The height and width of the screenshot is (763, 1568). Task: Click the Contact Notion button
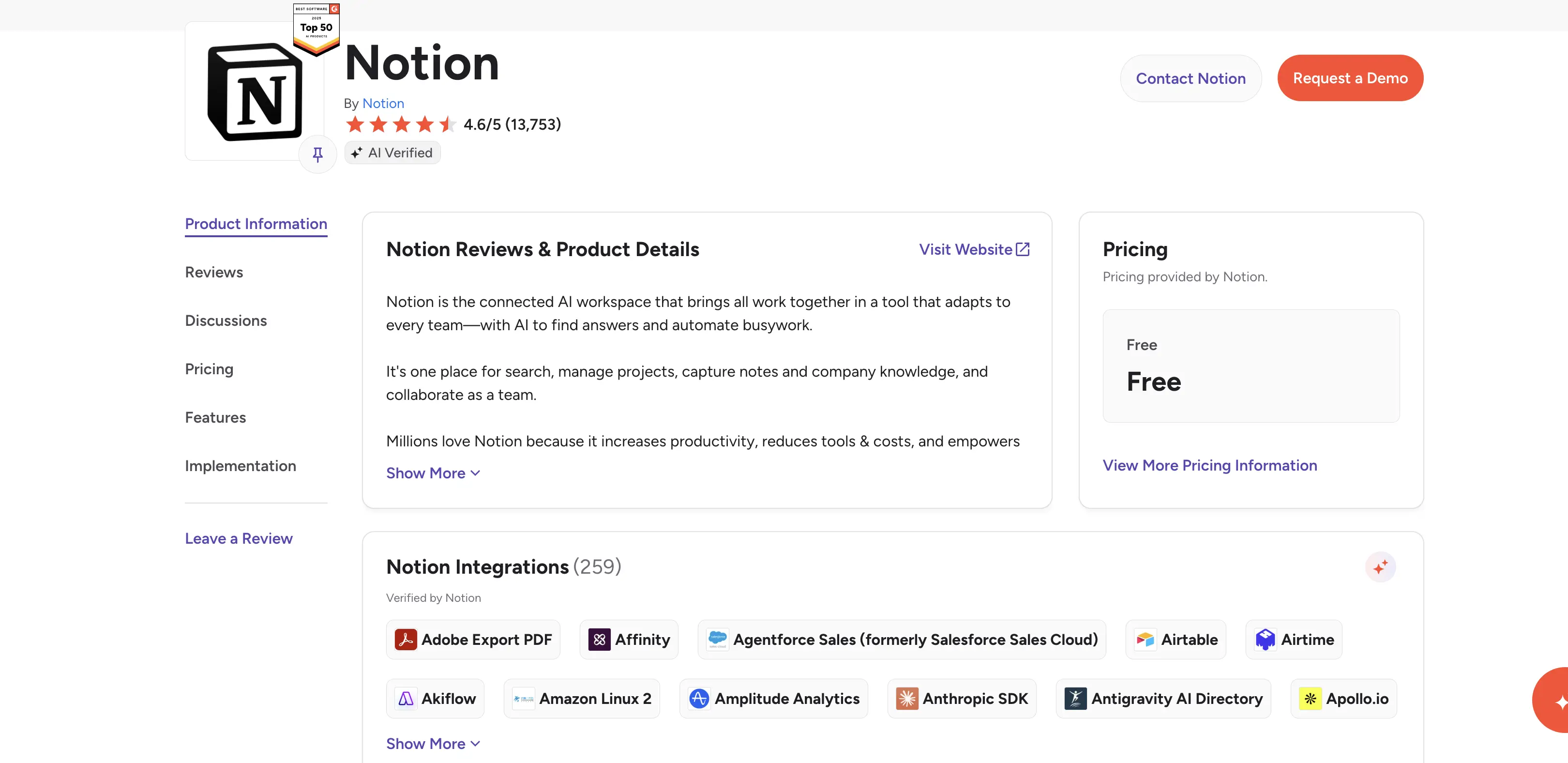pos(1191,78)
